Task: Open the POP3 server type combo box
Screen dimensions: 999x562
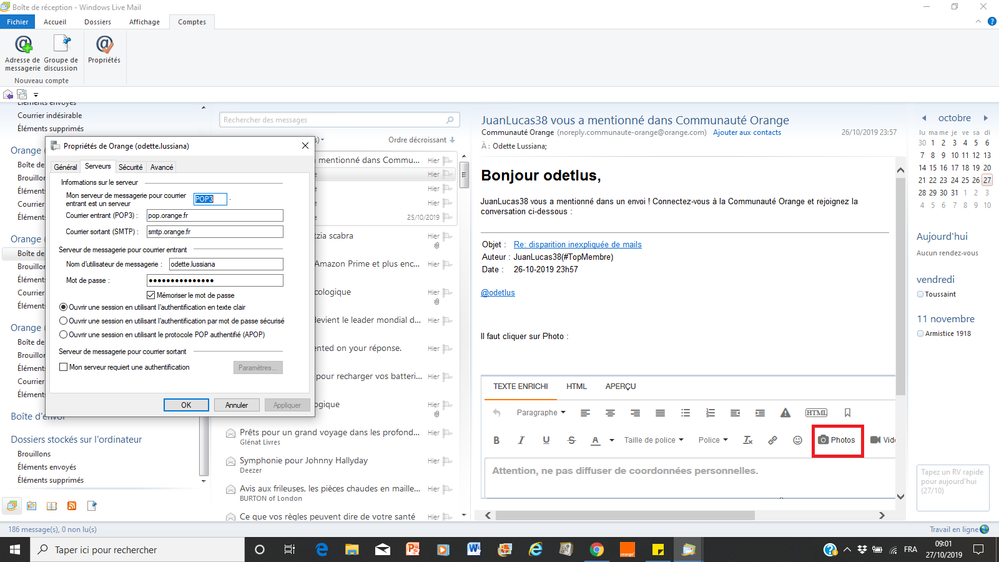Action: [x=210, y=199]
